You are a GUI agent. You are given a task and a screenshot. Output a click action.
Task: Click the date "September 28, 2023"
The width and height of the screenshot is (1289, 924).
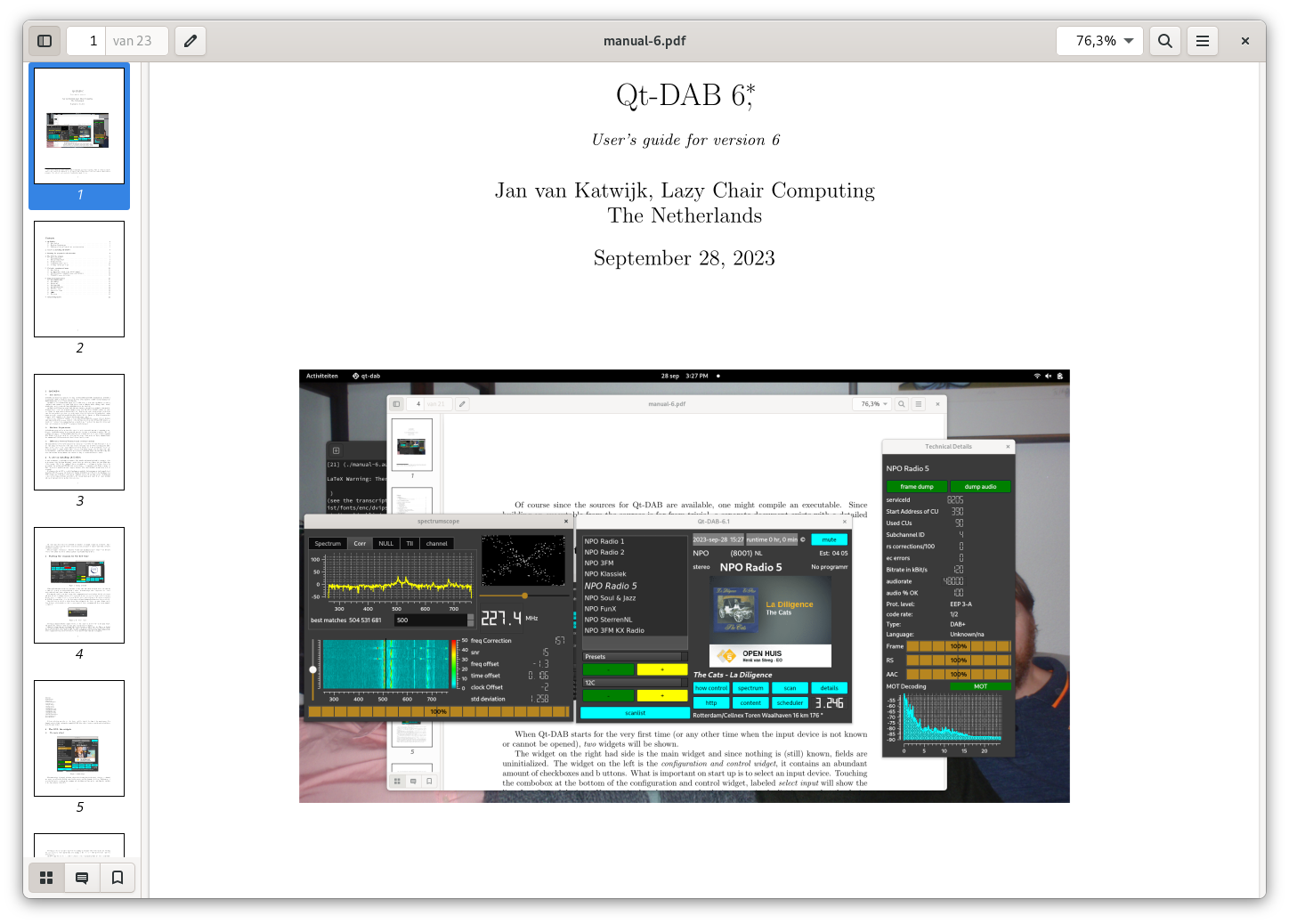(685, 258)
